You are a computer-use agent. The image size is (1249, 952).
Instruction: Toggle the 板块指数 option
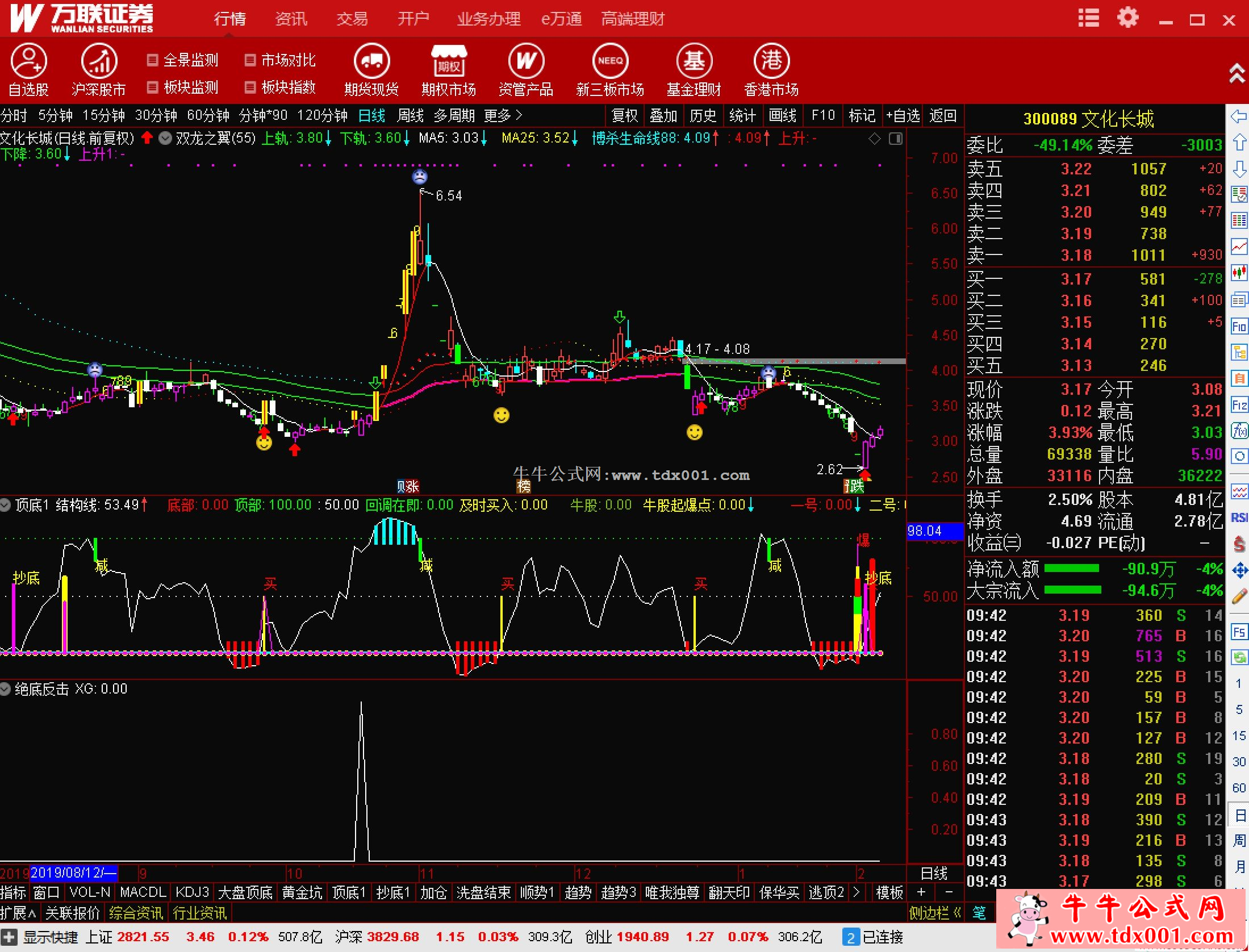[x=280, y=87]
